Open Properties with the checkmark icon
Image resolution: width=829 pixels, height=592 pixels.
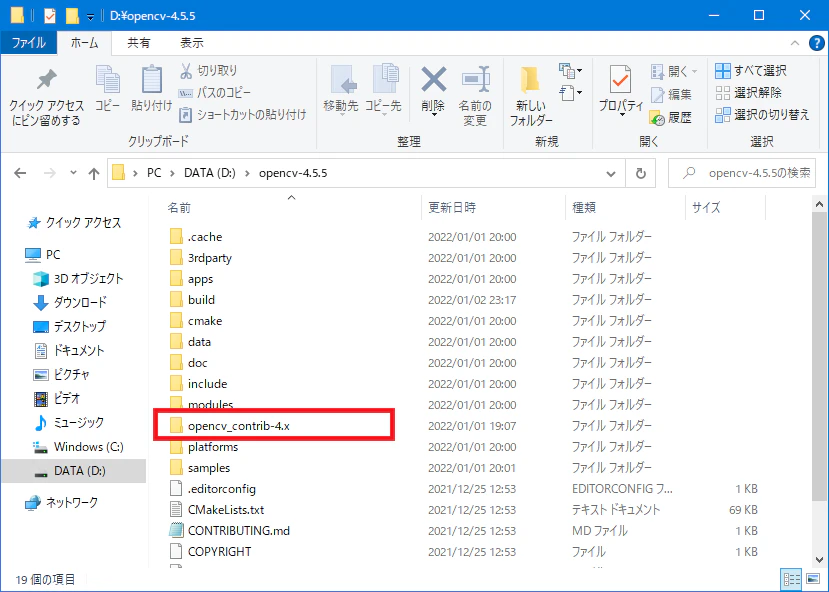621,89
